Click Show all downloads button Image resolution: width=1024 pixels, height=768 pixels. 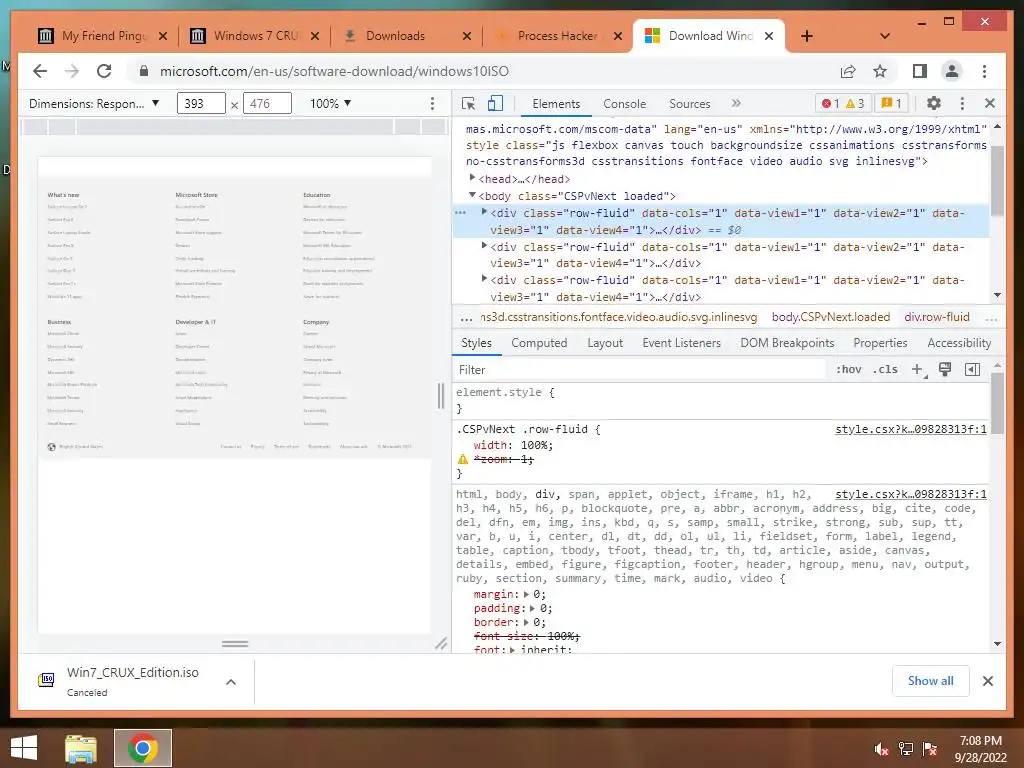point(931,681)
